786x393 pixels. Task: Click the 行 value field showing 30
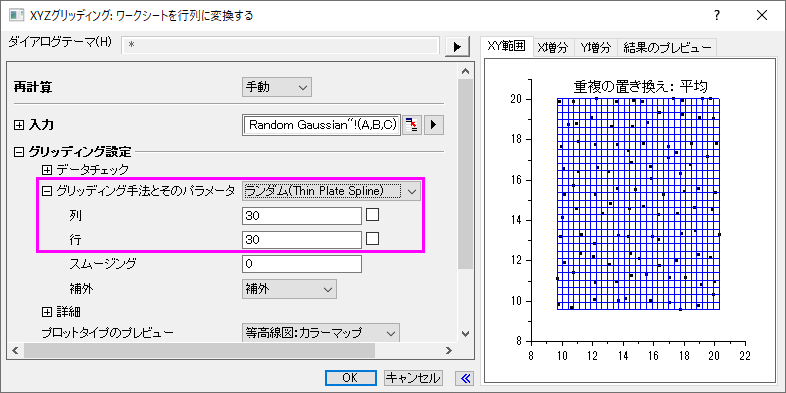pyautogui.click(x=301, y=240)
